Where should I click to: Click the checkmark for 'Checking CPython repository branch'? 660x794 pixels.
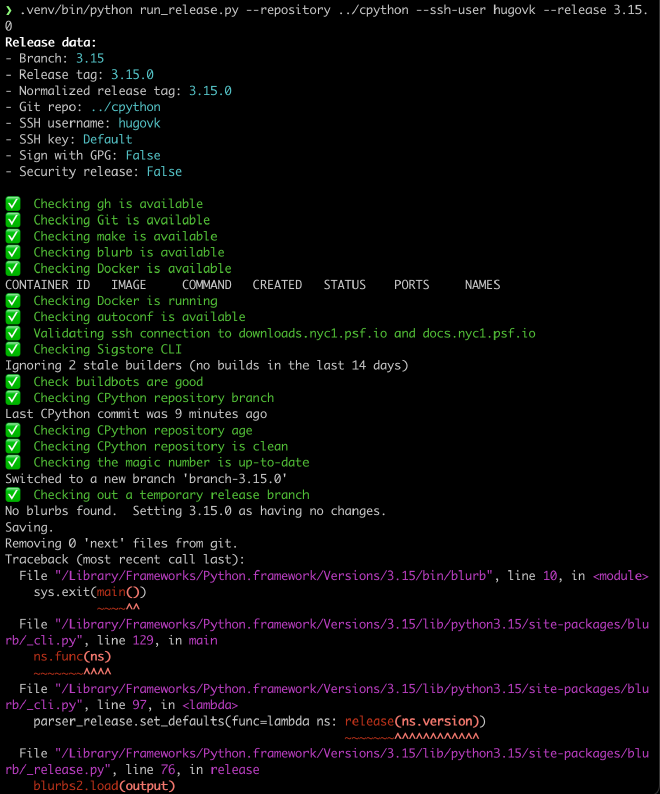pos(13,398)
